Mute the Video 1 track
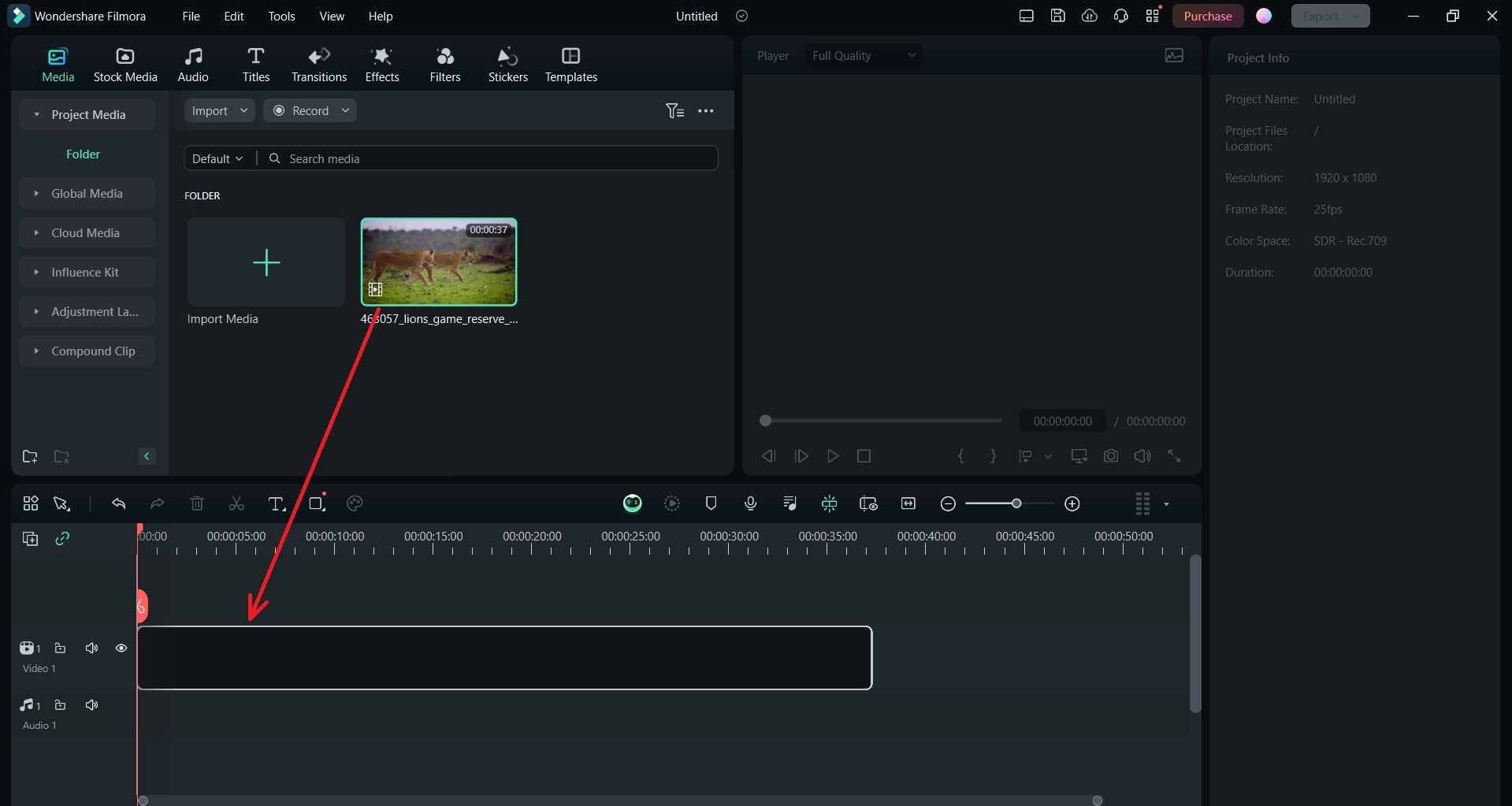Screen dimensions: 1512x806 [x=91, y=648]
